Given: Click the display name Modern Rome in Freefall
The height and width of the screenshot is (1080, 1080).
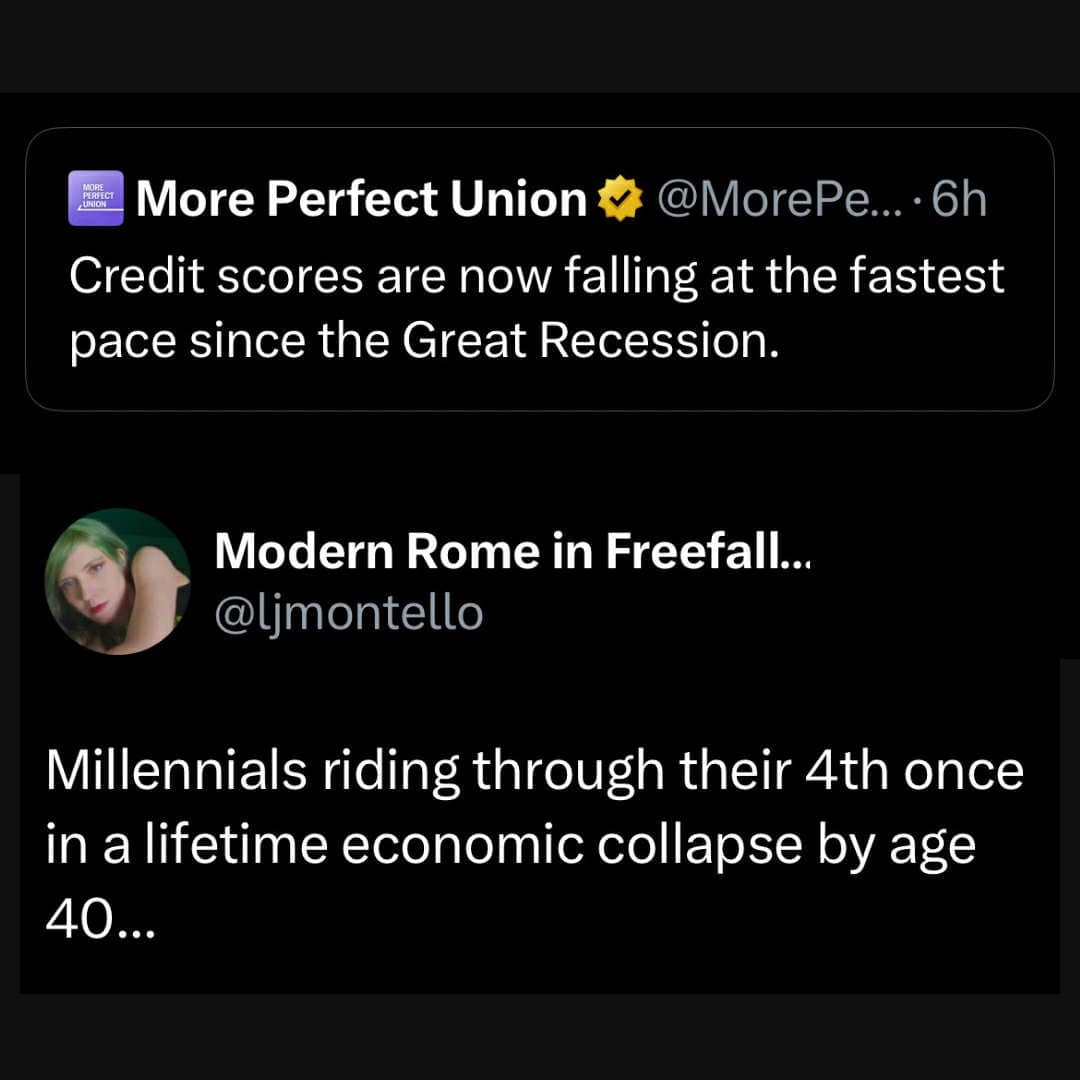Looking at the screenshot, I should 516,550.
